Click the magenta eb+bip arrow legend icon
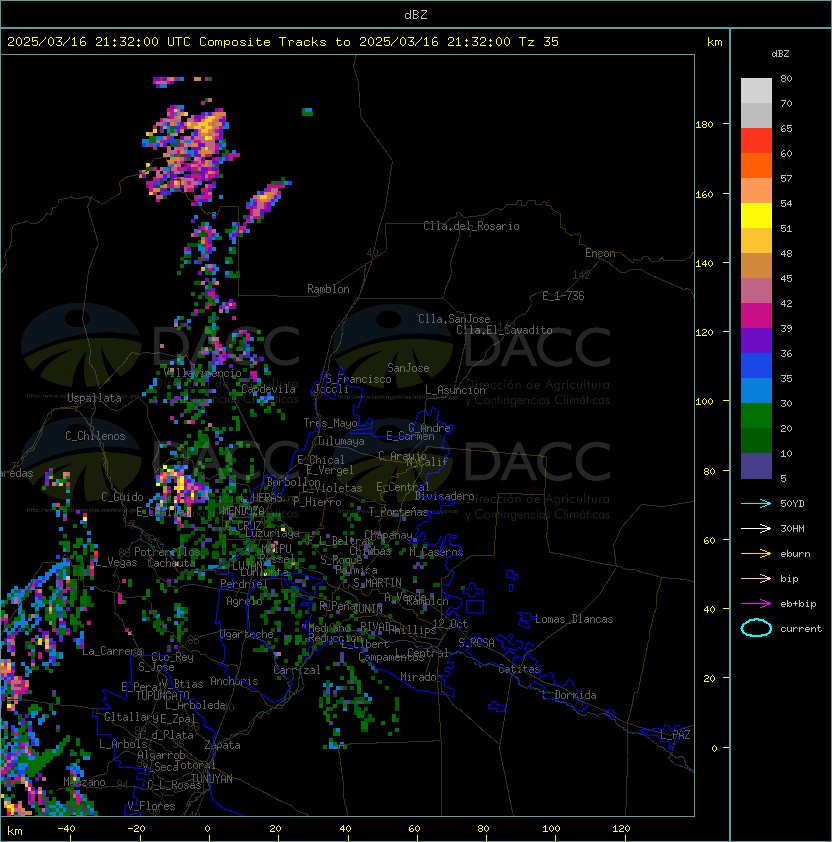The width and height of the screenshot is (832, 842). click(x=756, y=604)
